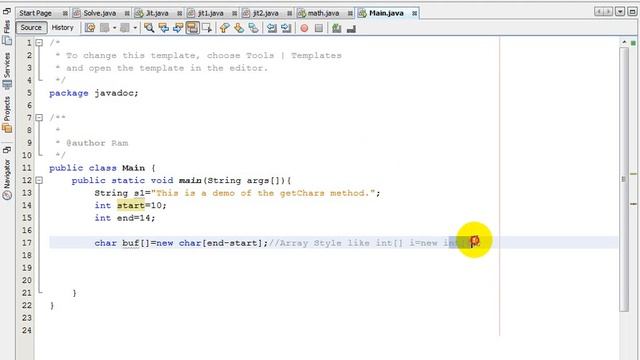
Task: Toggle bookmark on current line
Action: pos(253,28)
